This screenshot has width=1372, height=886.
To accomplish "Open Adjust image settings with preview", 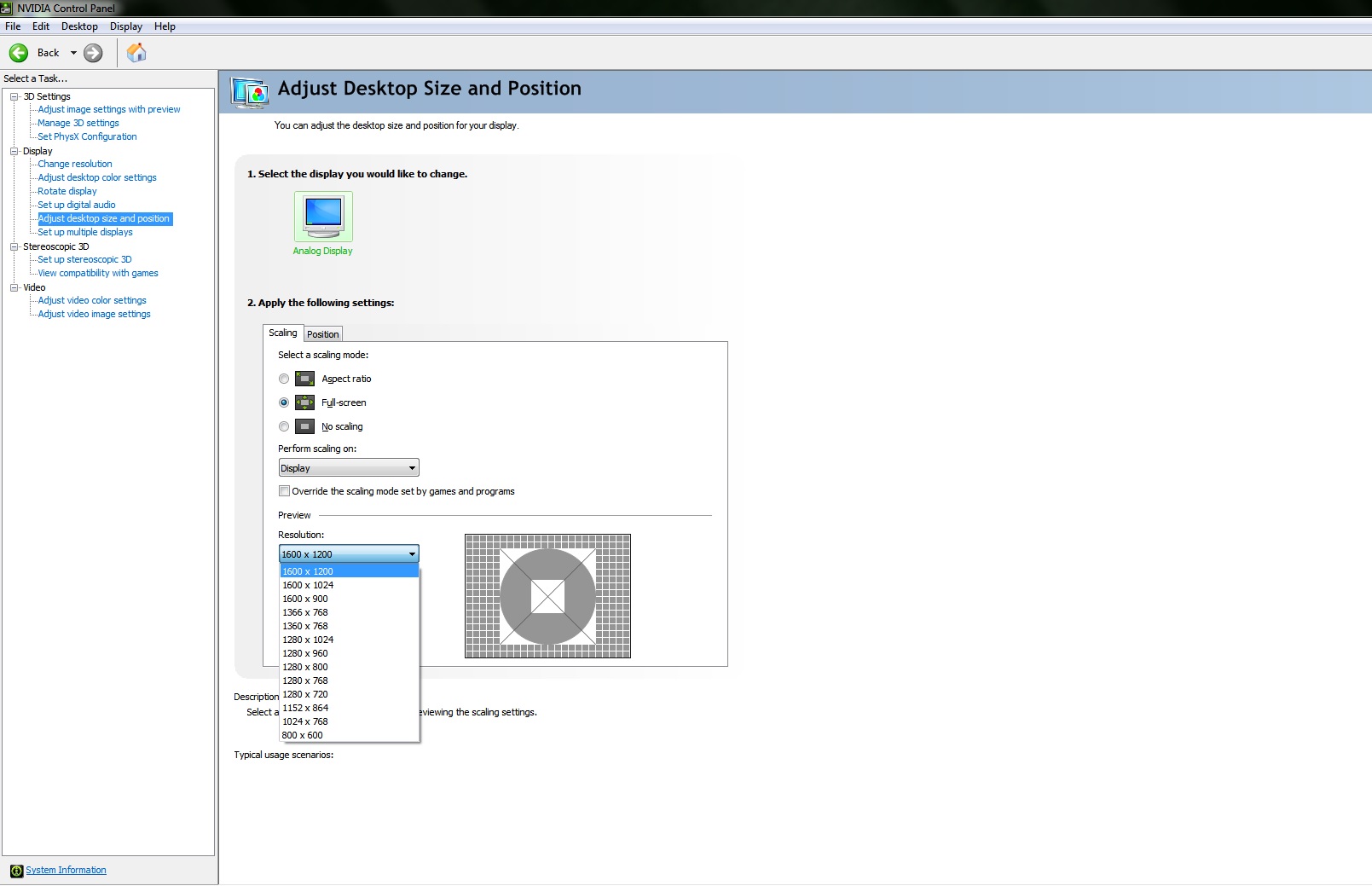I will click(109, 109).
